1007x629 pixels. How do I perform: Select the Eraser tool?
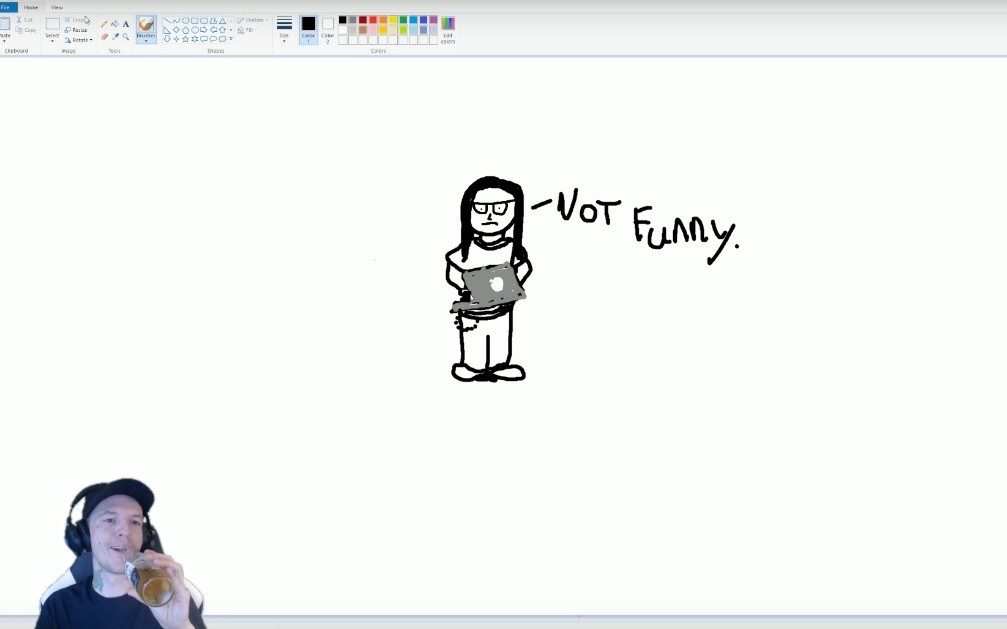coord(104,37)
